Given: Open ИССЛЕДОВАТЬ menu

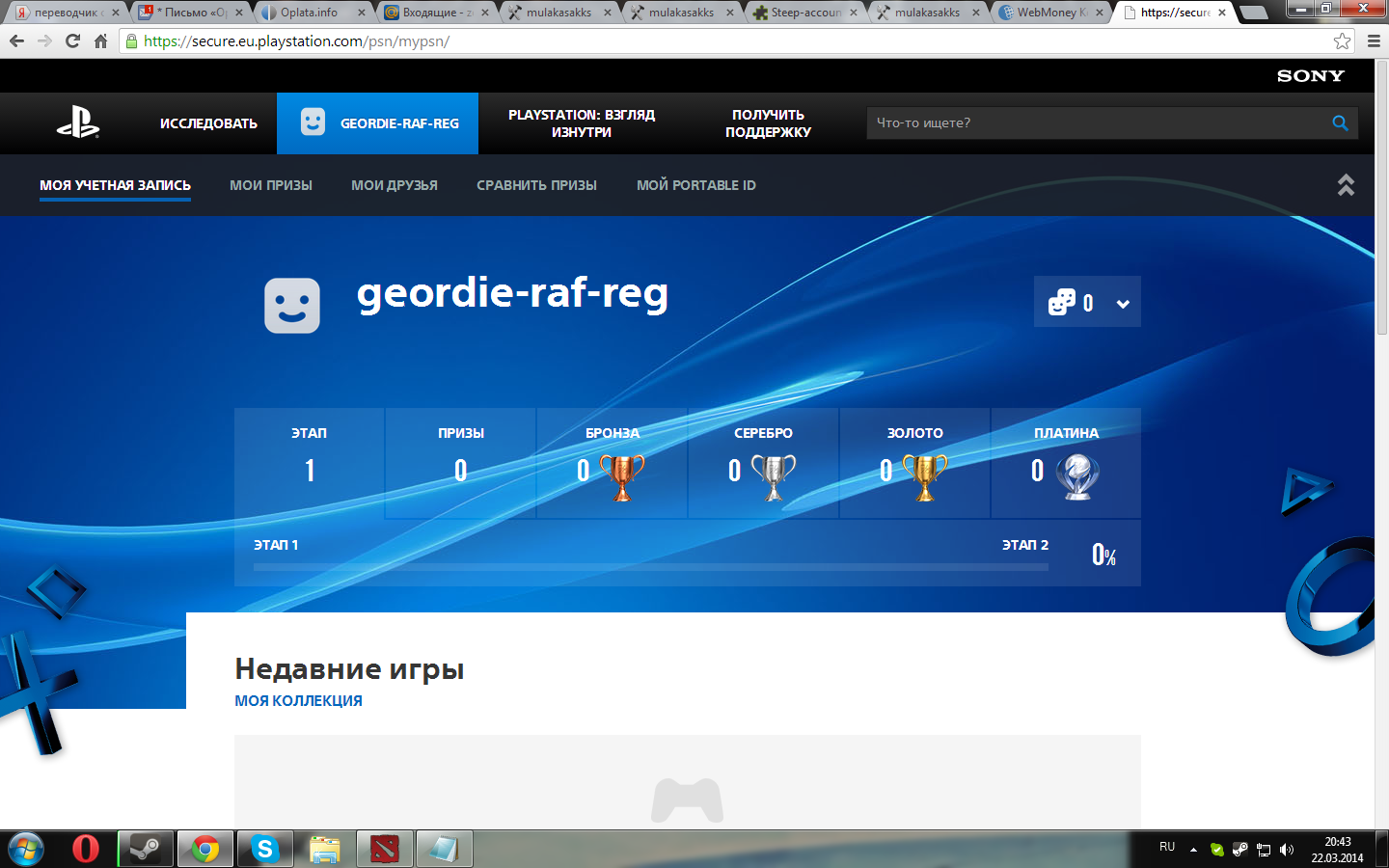Looking at the screenshot, I should [208, 123].
